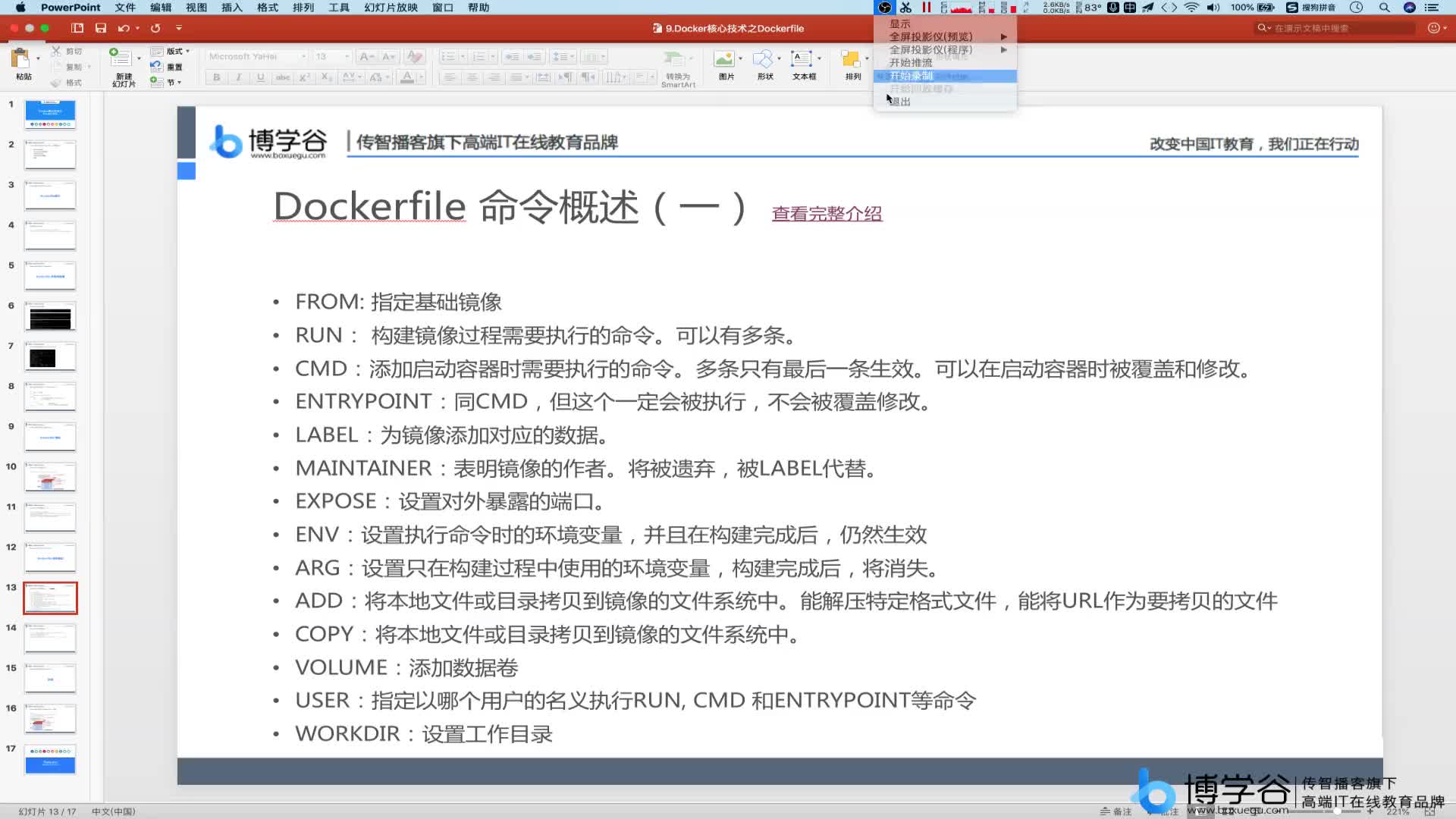Screen dimensions: 1456x819
Task: Click the Paste clipboard icon
Action: (20, 58)
